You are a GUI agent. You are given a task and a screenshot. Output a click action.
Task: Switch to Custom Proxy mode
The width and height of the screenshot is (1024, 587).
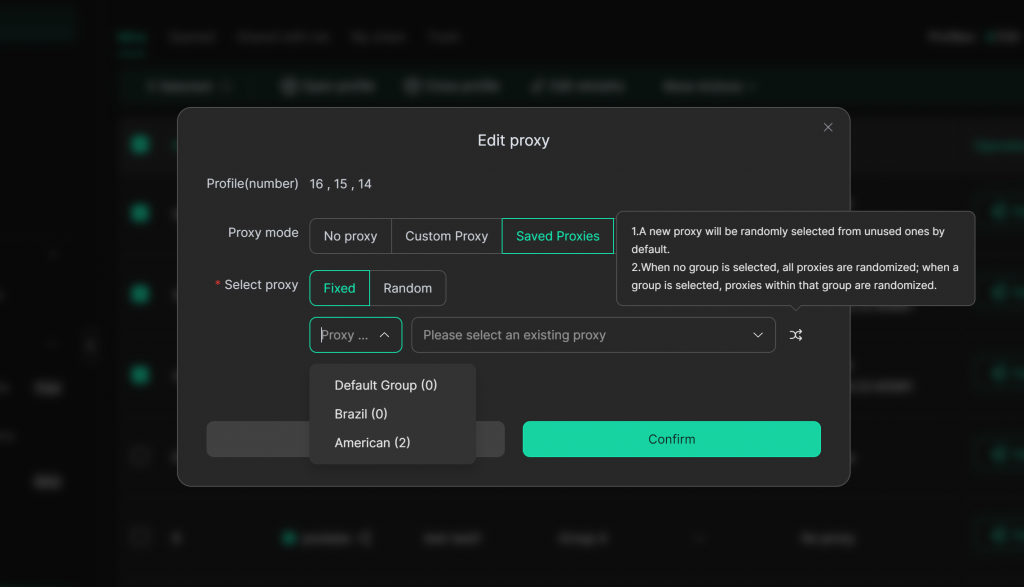[446, 236]
